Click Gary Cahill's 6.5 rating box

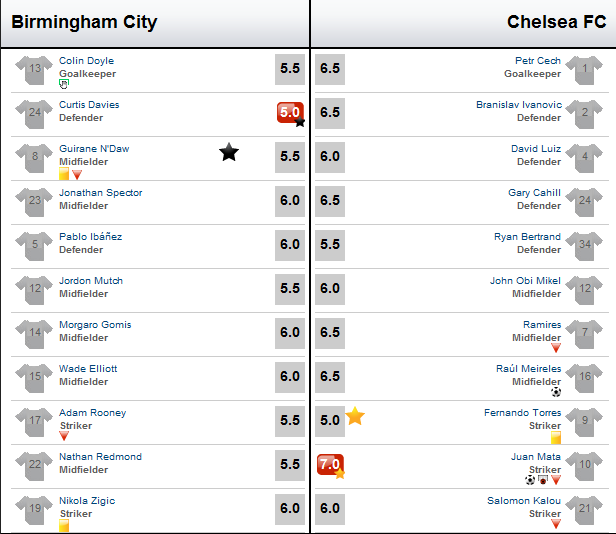pyautogui.click(x=330, y=200)
